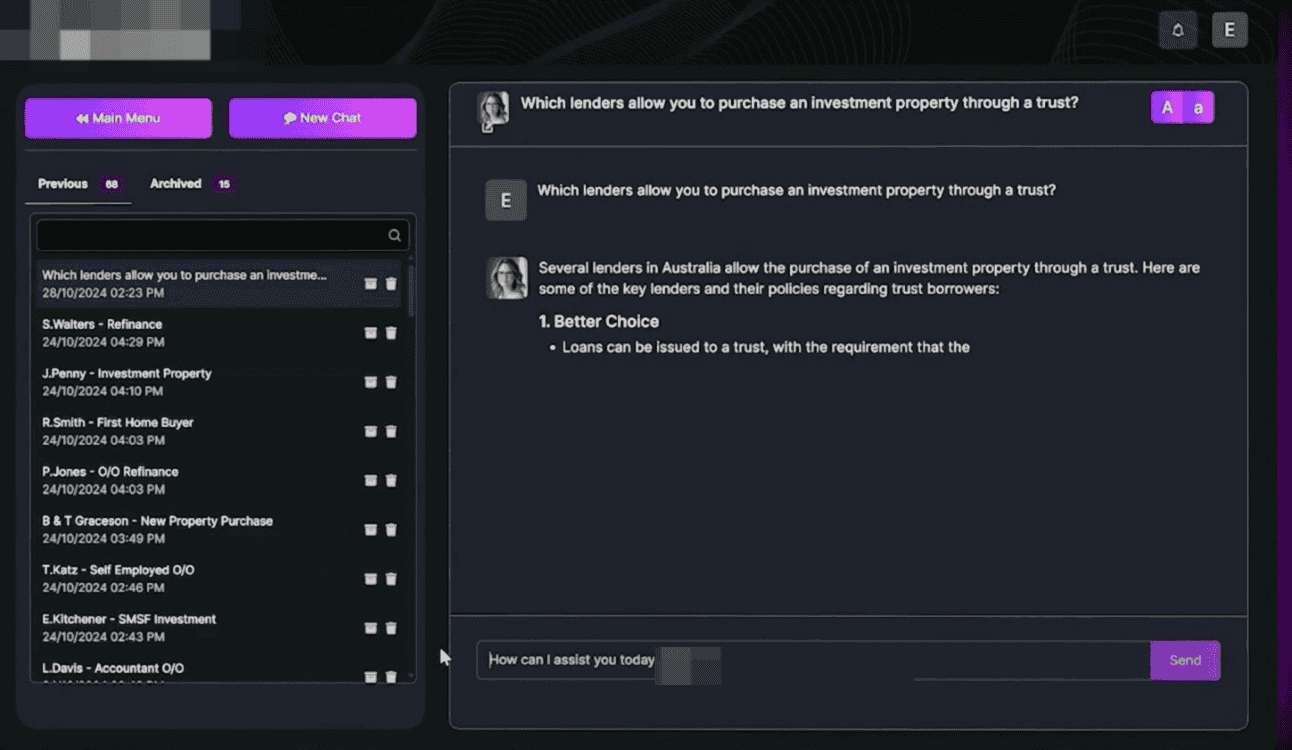Start a New Chat

pyautogui.click(x=322, y=118)
